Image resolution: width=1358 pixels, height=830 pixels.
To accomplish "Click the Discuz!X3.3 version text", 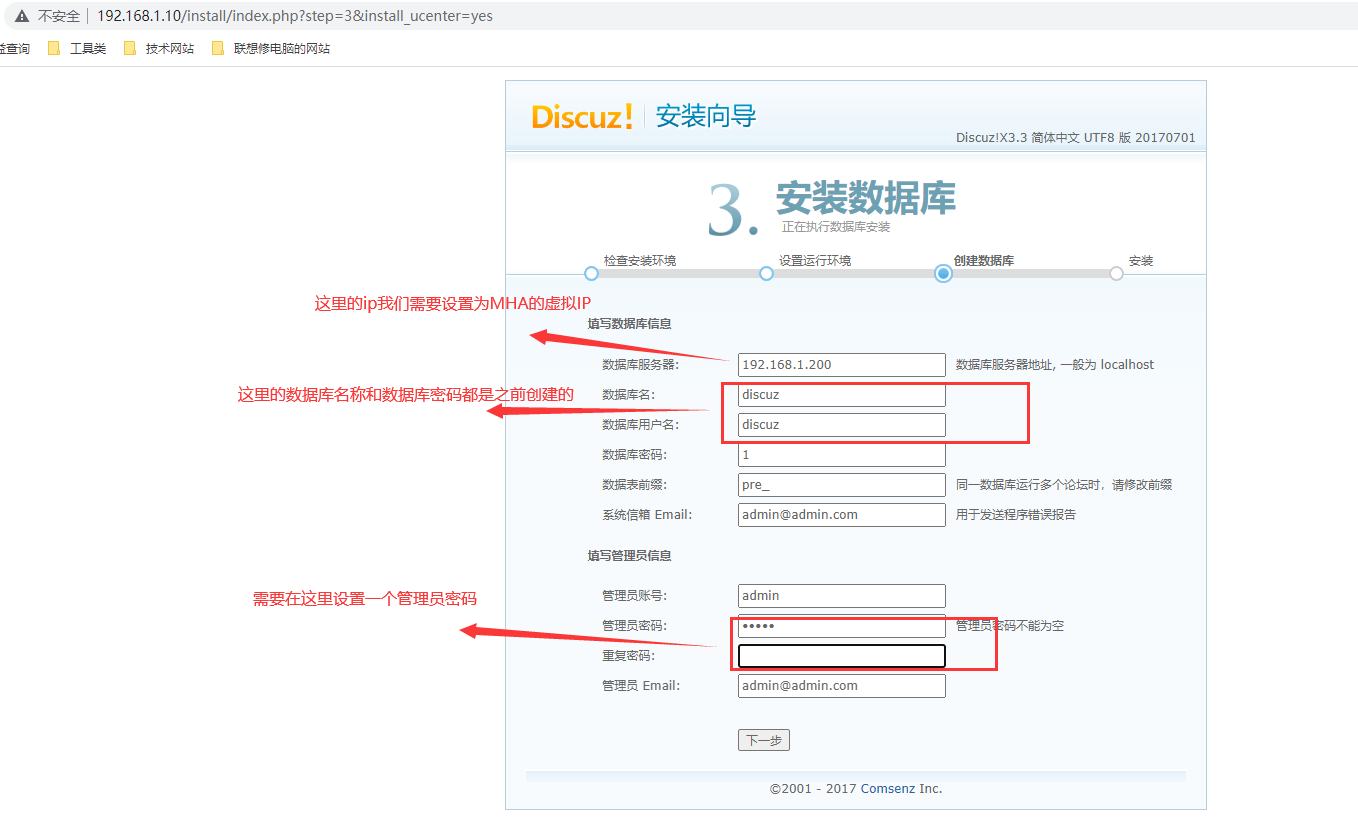I will click(x=1075, y=138).
